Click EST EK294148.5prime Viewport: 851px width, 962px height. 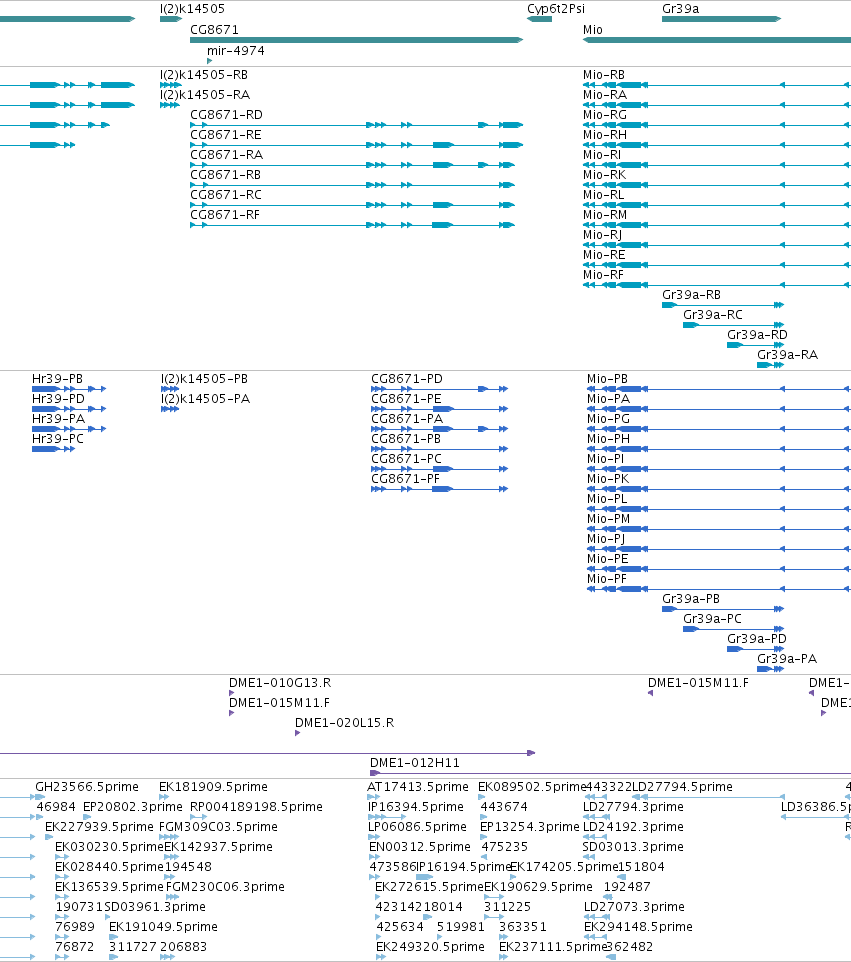coord(638,927)
